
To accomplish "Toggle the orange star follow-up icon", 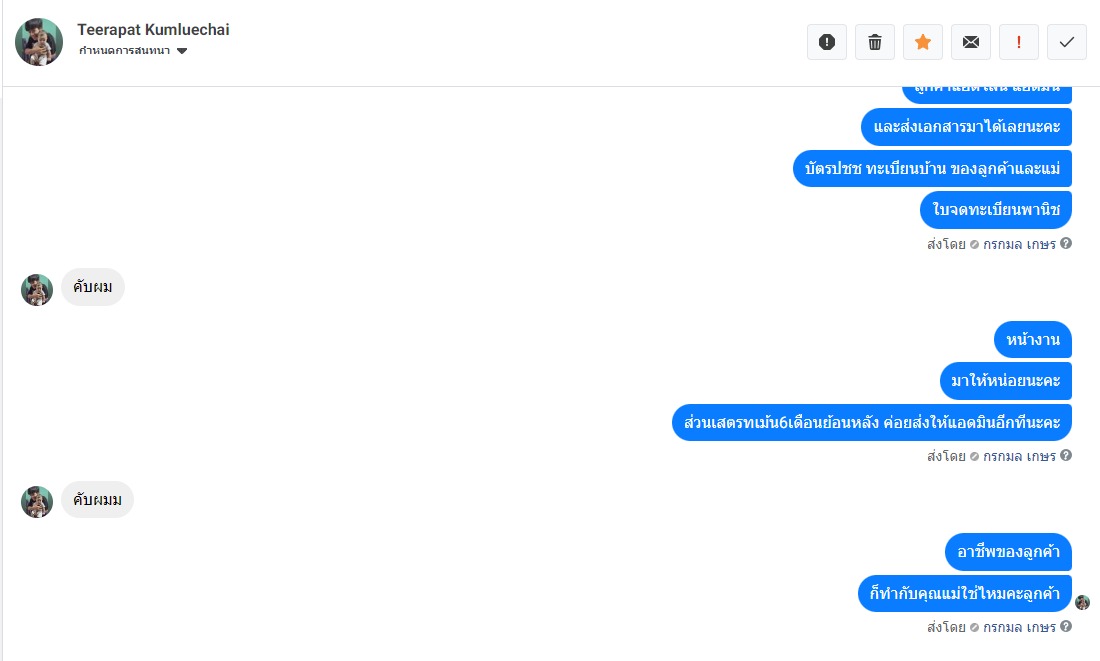I will click(x=923, y=42).
